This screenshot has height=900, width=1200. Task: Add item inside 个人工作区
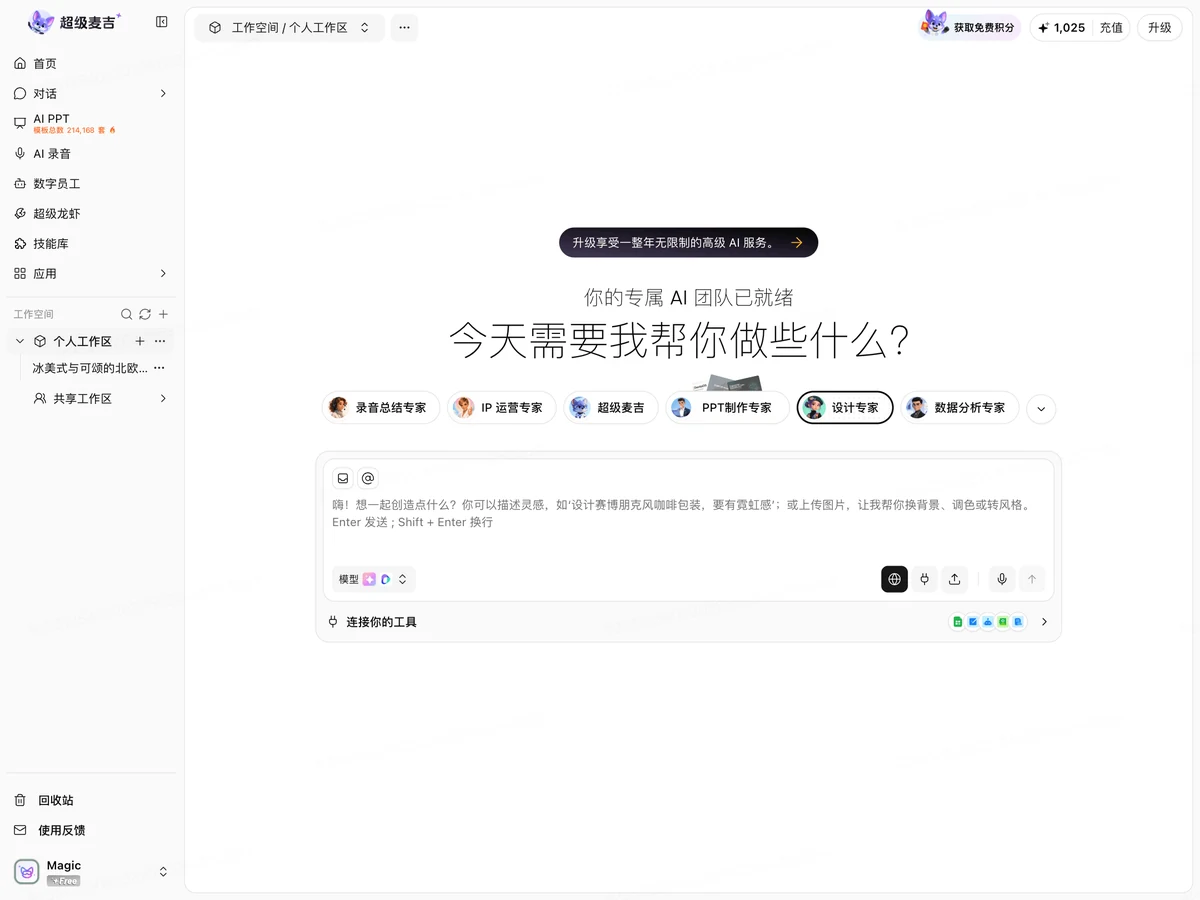(140, 341)
